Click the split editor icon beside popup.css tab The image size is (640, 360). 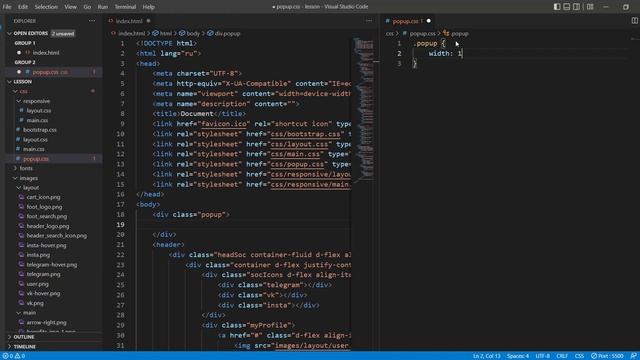coord(635,21)
